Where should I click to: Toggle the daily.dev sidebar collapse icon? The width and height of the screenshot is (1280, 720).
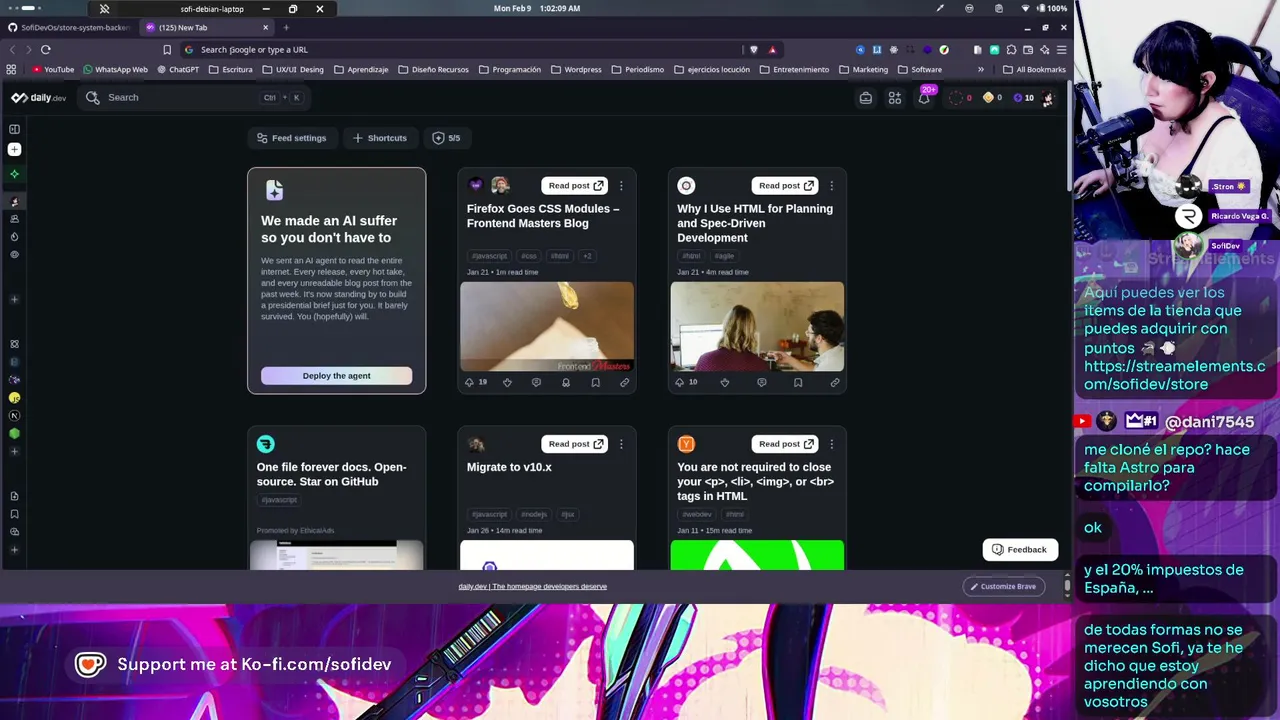(x=14, y=129)
